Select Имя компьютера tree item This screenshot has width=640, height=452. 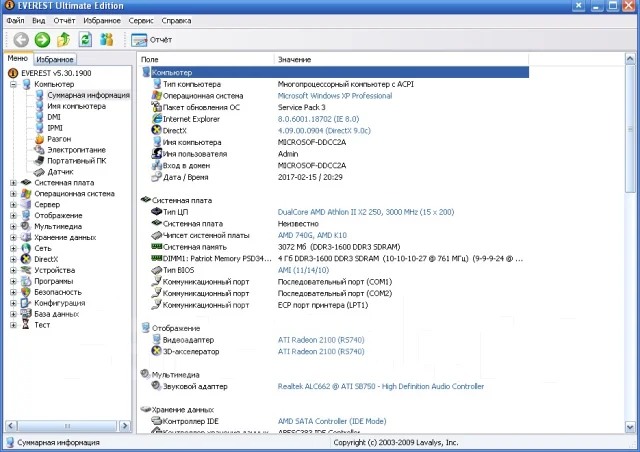tap(76, 106)
